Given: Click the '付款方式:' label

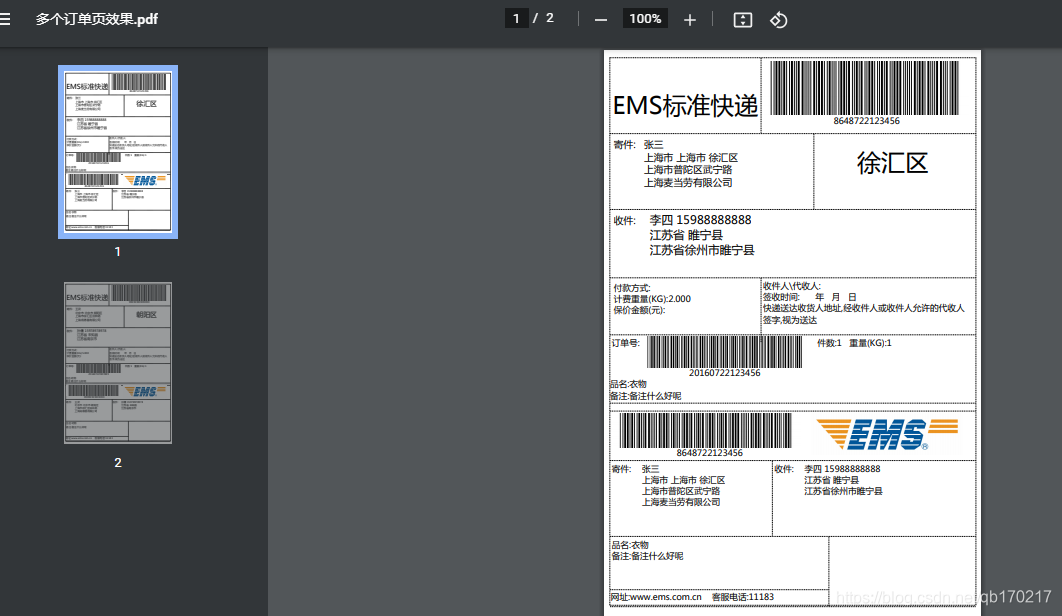Looking at the screenshot, I should point(631,288).
